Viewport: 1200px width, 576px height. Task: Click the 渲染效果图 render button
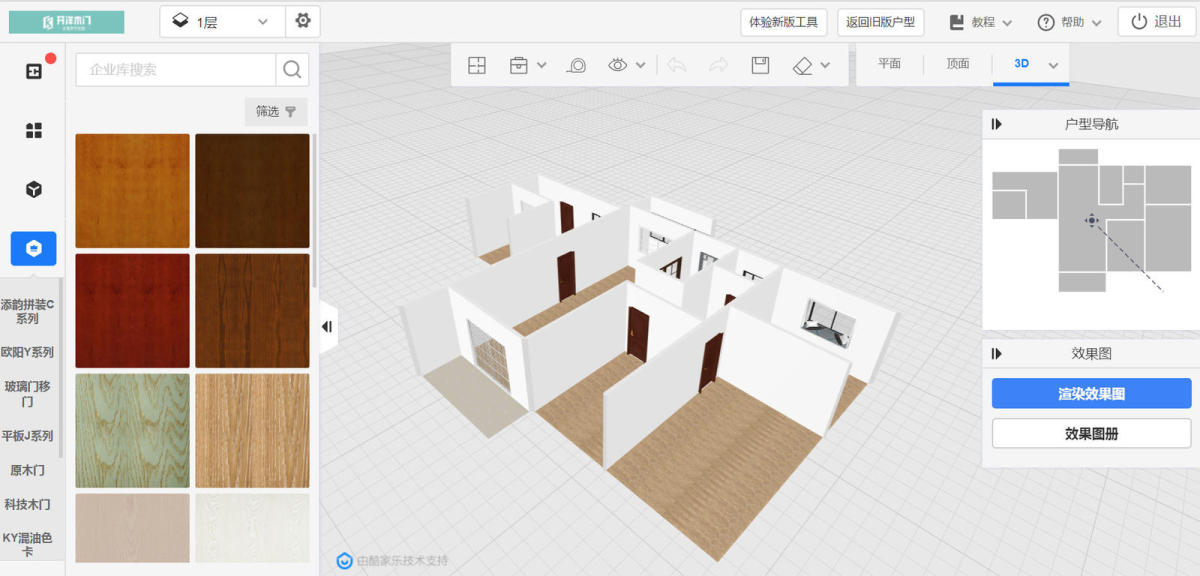pyautogui.click(x=1091, y=393)
